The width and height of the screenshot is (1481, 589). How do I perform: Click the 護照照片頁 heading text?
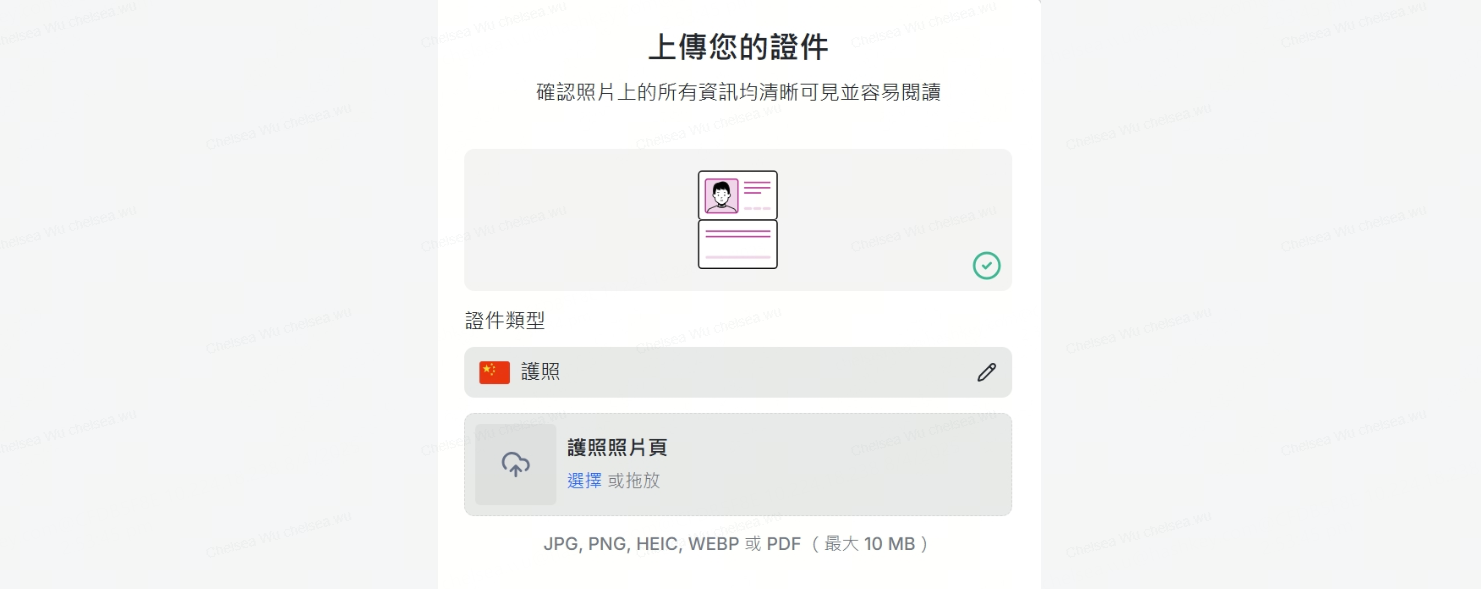[617, 448]
